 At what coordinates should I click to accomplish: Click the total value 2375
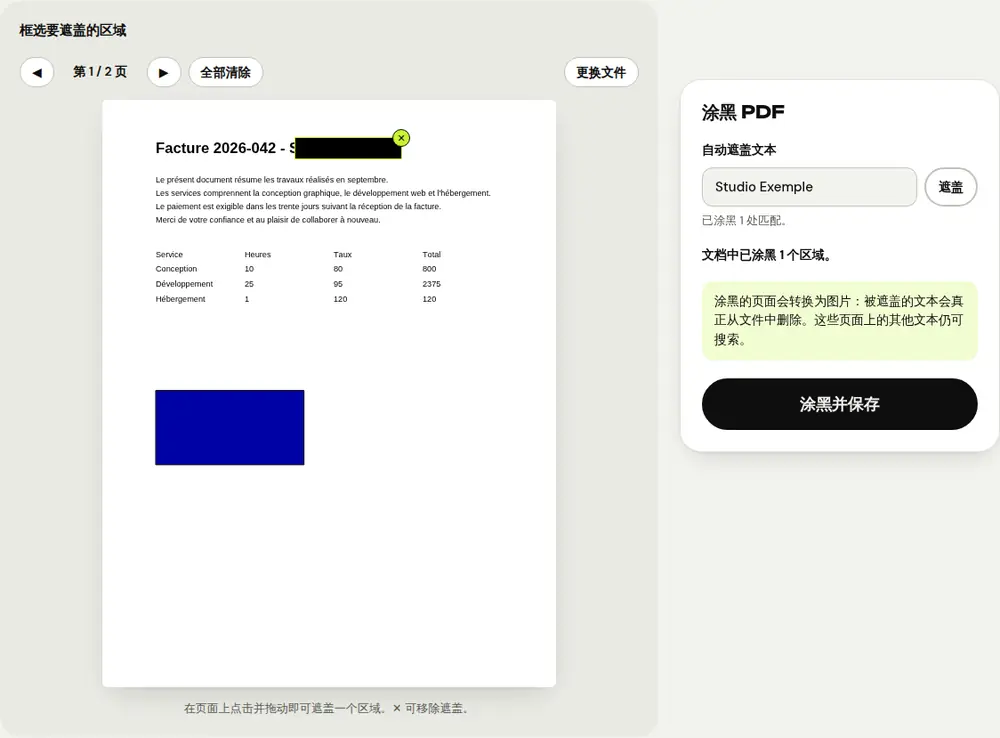pos(431,284)
